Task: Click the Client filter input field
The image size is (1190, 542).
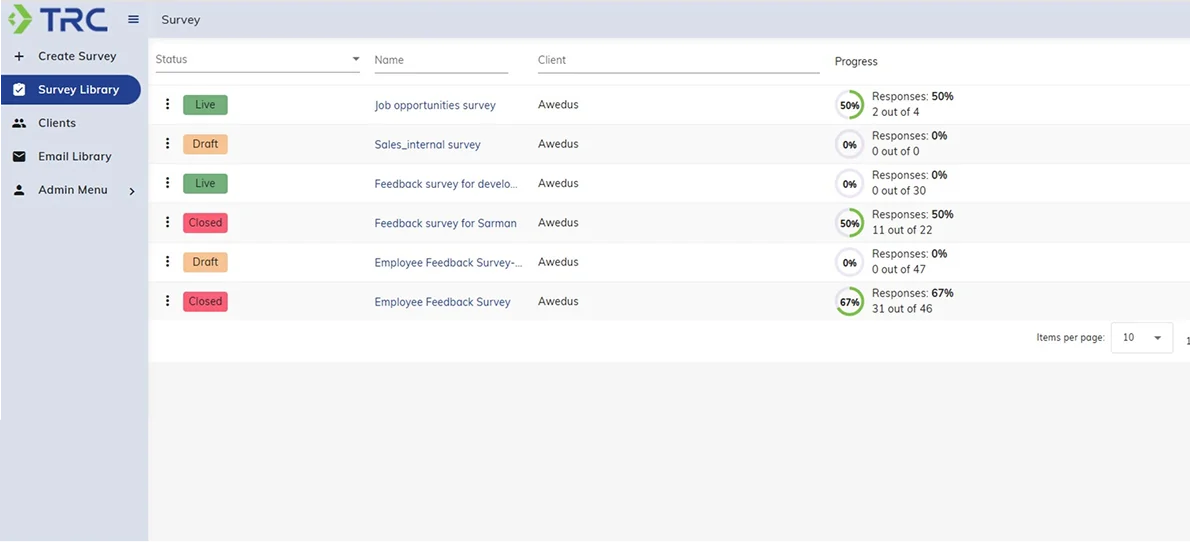Action: click(678, 60)
